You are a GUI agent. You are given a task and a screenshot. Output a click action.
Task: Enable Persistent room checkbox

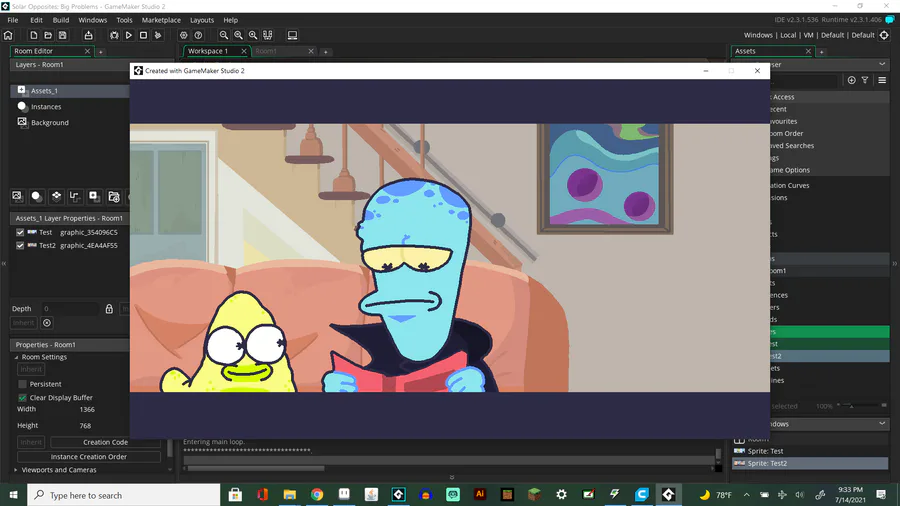pos(22,384)
